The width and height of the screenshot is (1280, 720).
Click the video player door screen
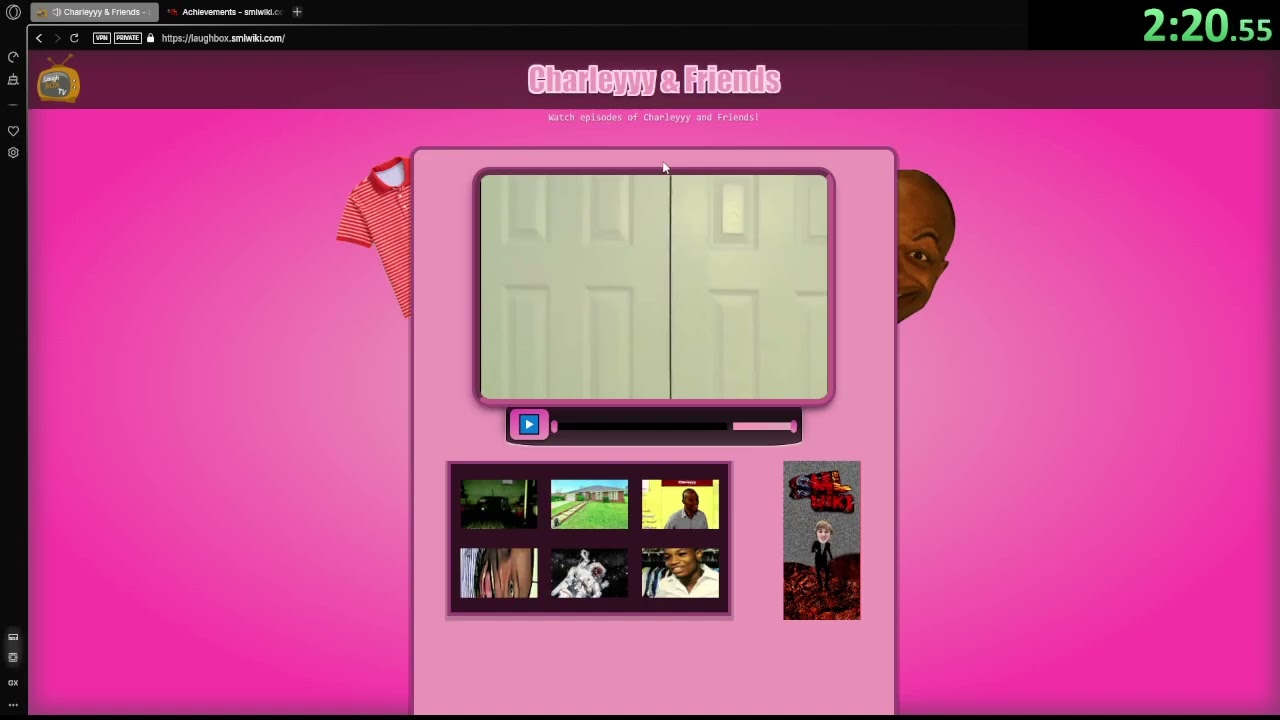[654, 287]
